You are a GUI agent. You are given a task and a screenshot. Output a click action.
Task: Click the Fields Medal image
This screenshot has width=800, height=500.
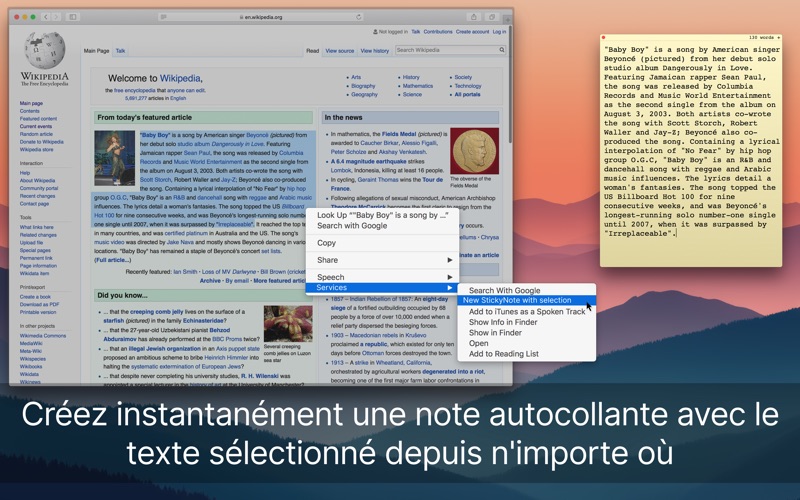coord(474,151)
